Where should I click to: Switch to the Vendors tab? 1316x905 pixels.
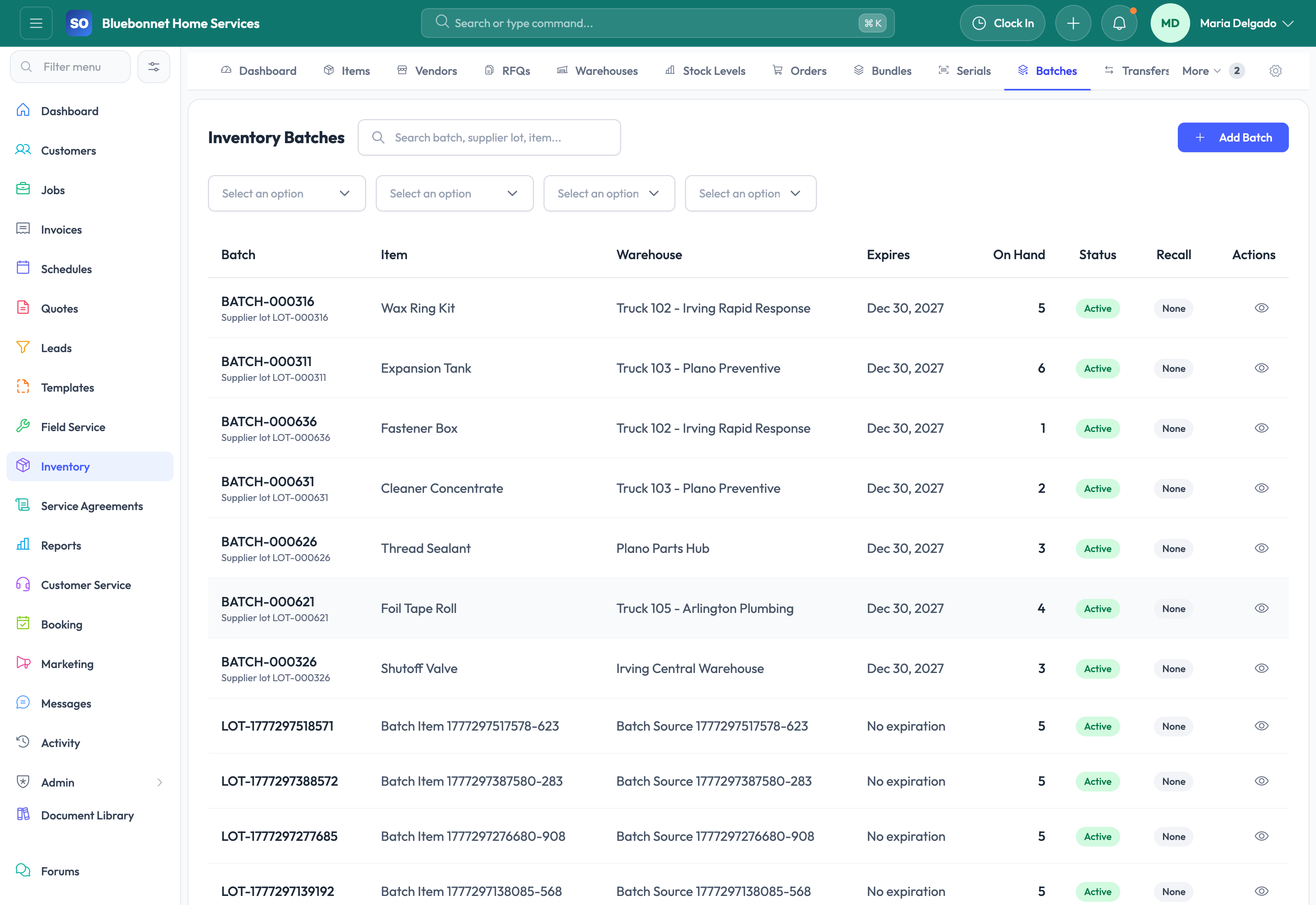[x=427, y=71]
